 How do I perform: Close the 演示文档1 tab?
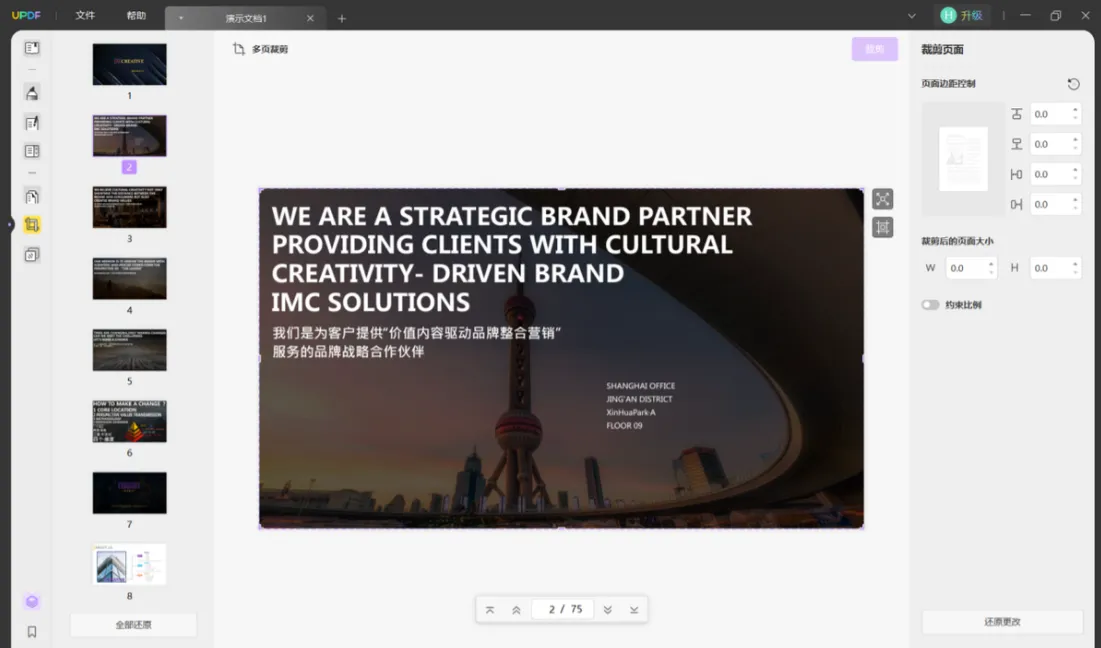(310, 18)
